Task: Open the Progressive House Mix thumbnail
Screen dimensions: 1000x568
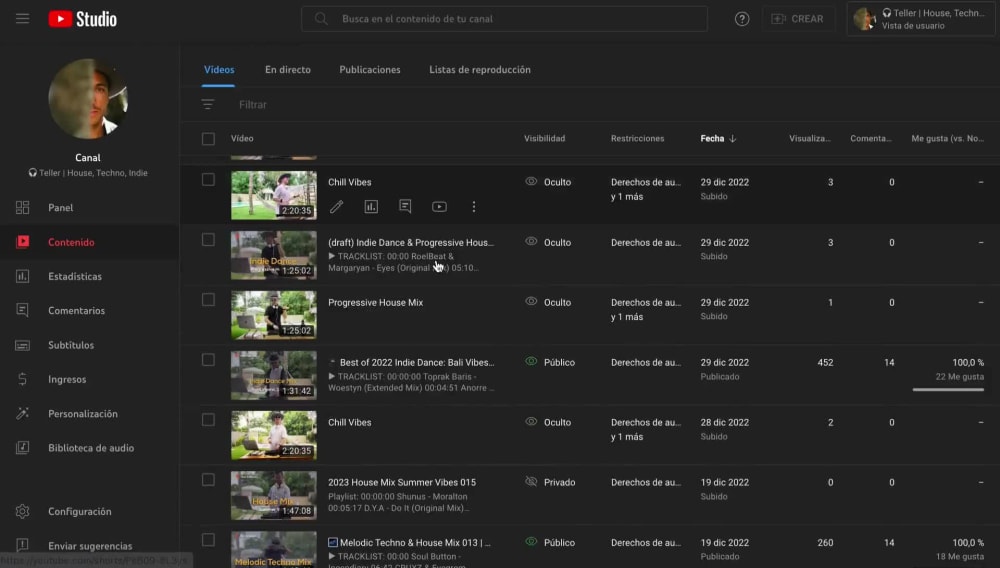Action: [274, 315]
